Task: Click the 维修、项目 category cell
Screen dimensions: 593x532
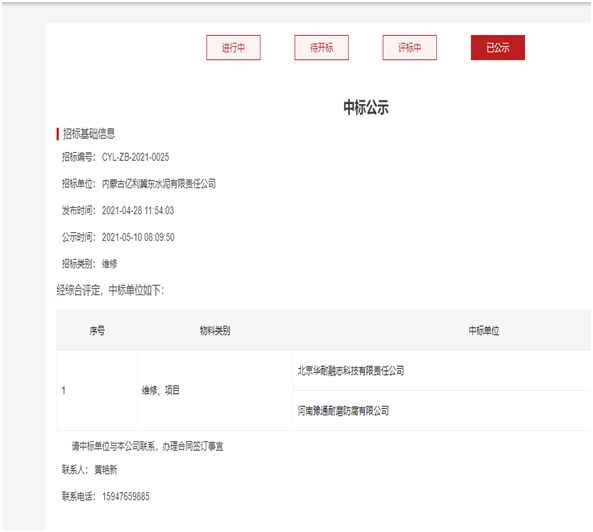Action: [161, 391]
